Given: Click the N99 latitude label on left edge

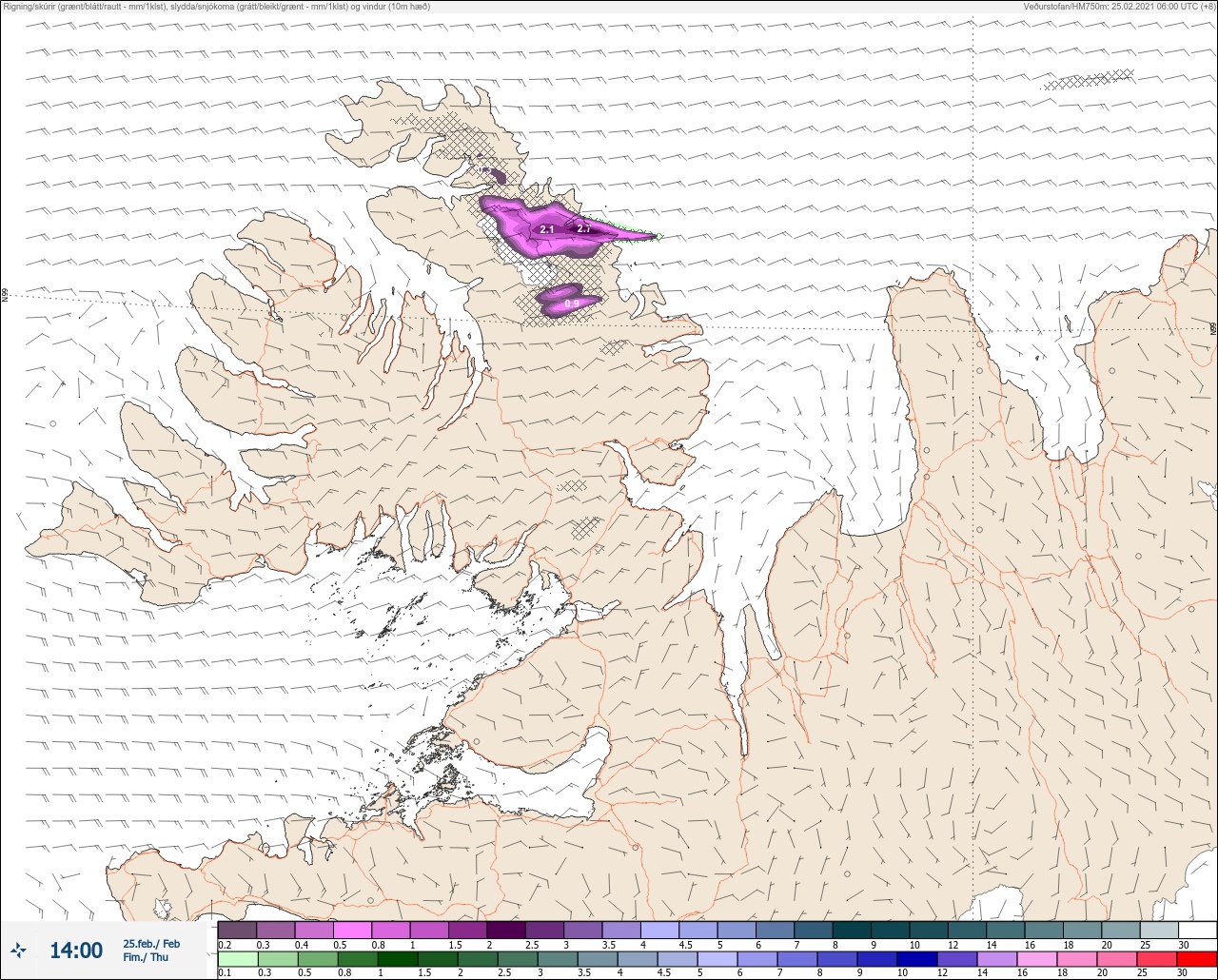Looking at the screenshot, I should point(5,296).
